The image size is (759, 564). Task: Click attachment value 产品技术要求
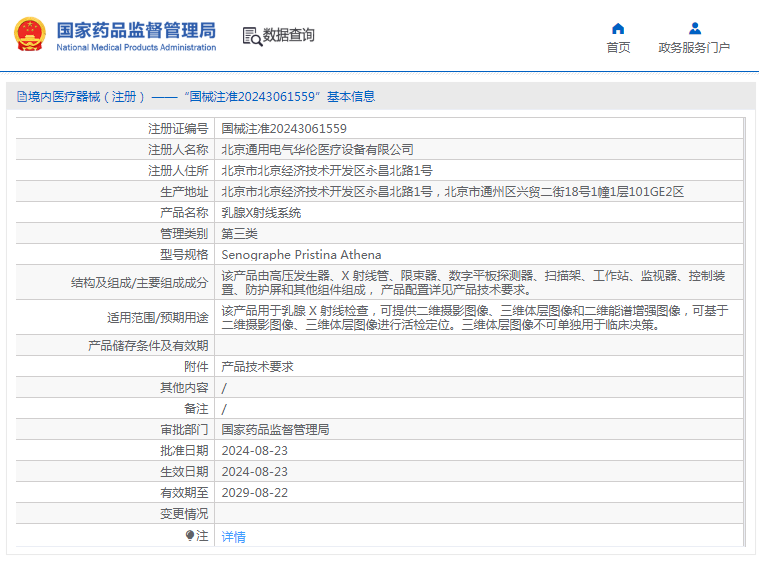(257, 367)
